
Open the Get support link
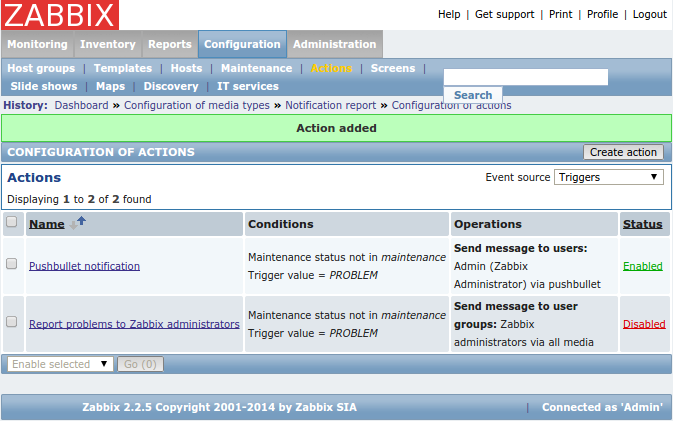(x=504, y=14)
